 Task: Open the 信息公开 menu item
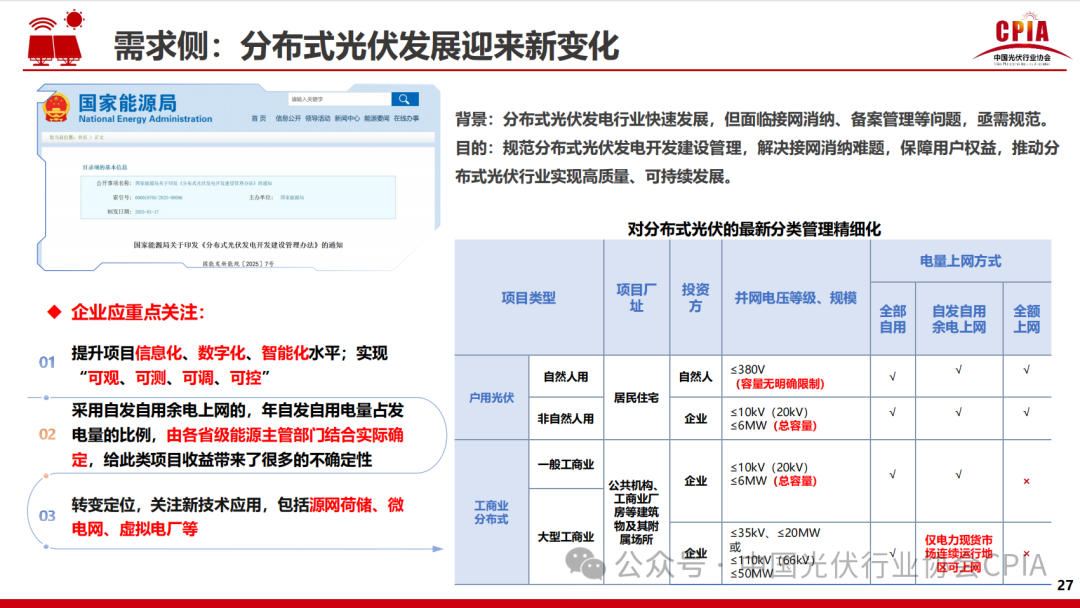pyautogui.click(x=287, y=118)
